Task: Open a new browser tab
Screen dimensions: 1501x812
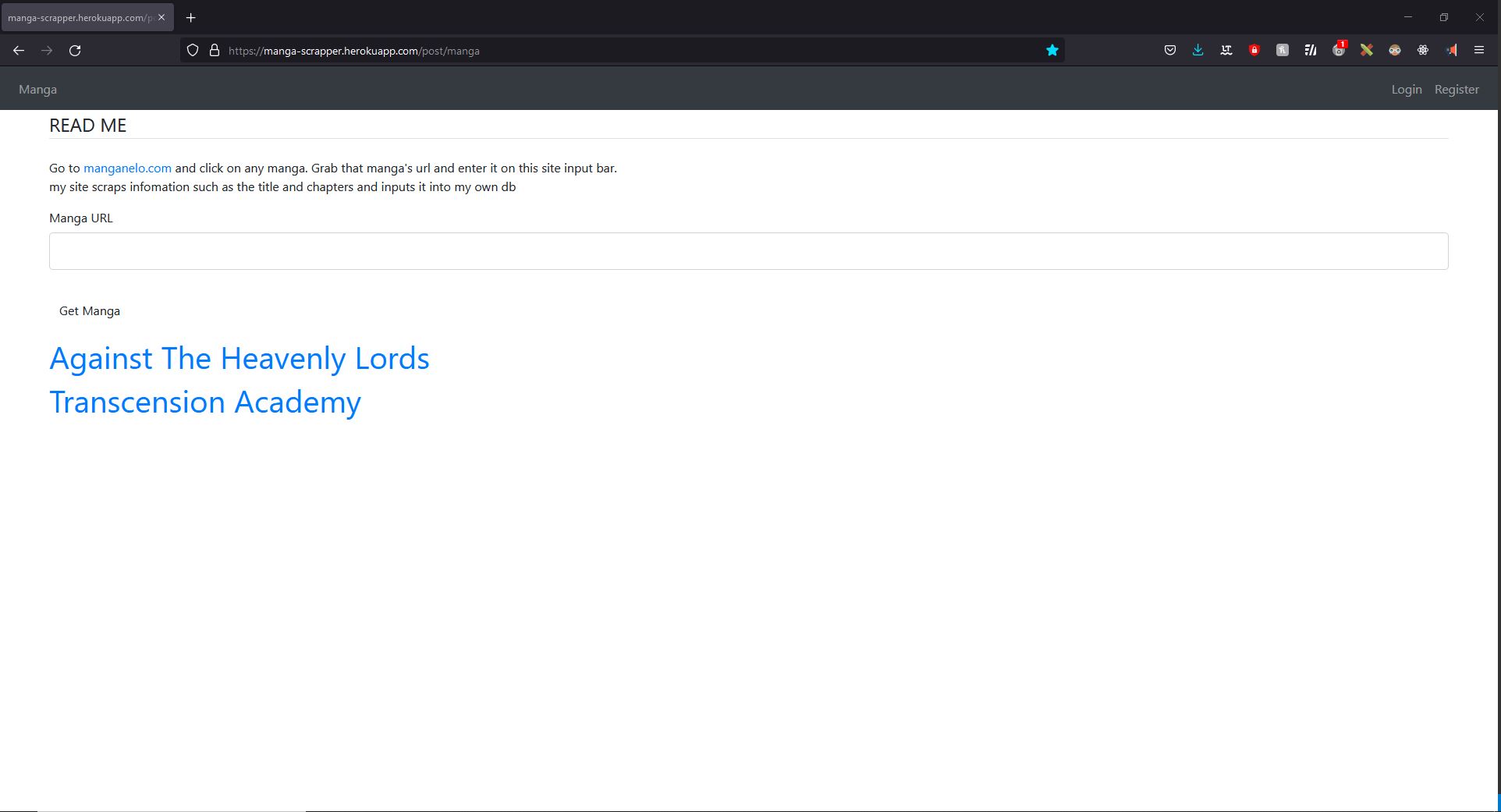Action: (190, 17)
